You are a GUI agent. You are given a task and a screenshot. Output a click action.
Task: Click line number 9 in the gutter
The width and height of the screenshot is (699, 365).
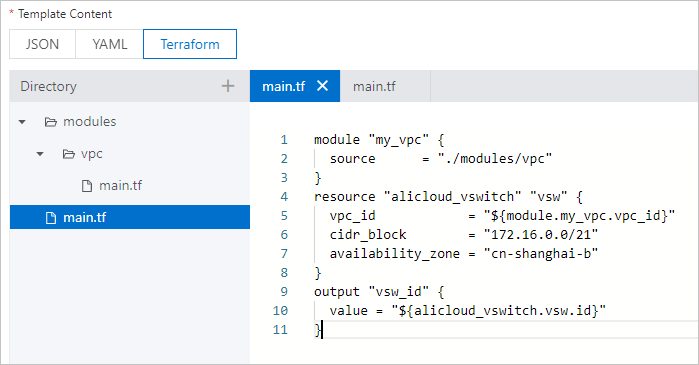coord(284,292)
